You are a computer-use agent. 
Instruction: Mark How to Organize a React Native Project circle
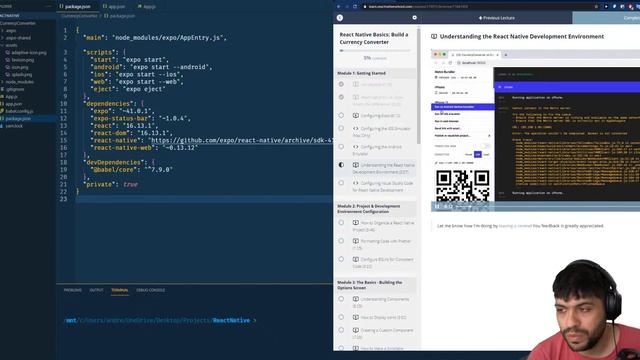tap(341, 223)
